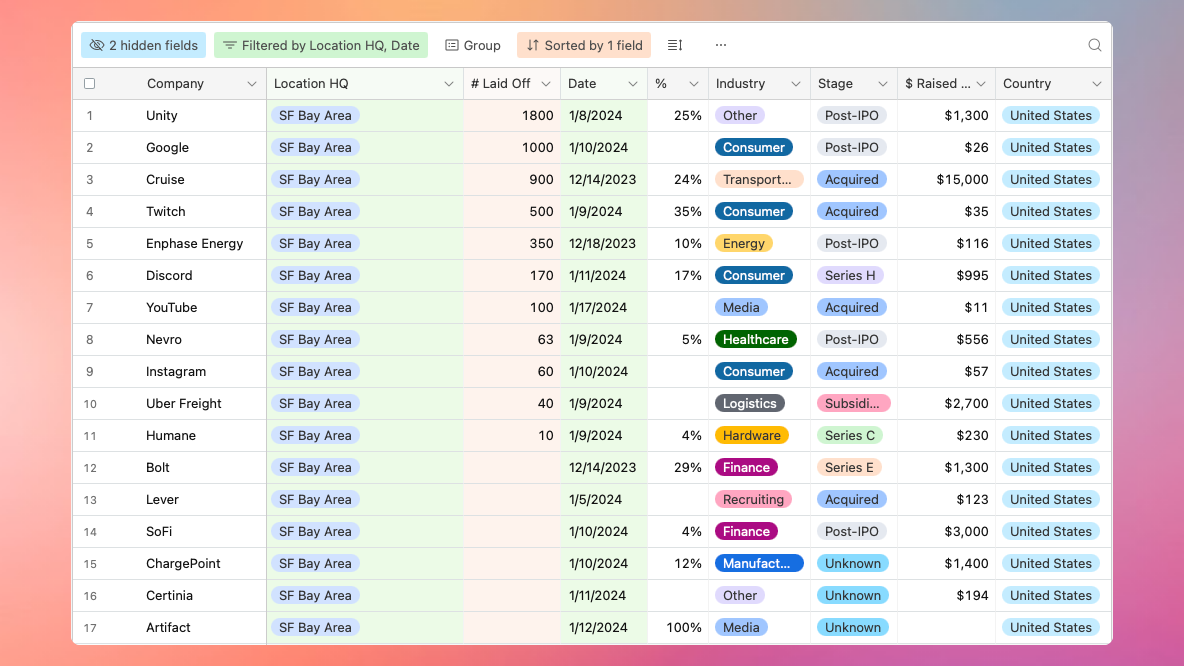Tick the select-all checkbox in header
The height and width of the screenshot is (666, 1184).
(90, 84)
